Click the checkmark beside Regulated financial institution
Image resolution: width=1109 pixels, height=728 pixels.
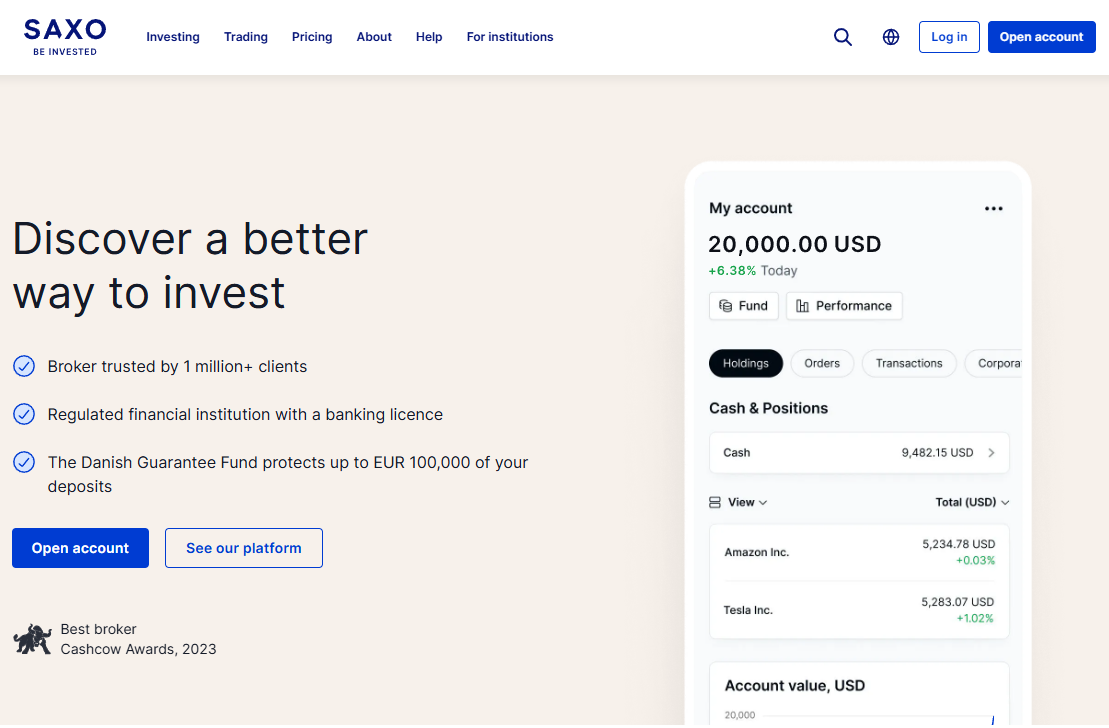pos(24,414)
